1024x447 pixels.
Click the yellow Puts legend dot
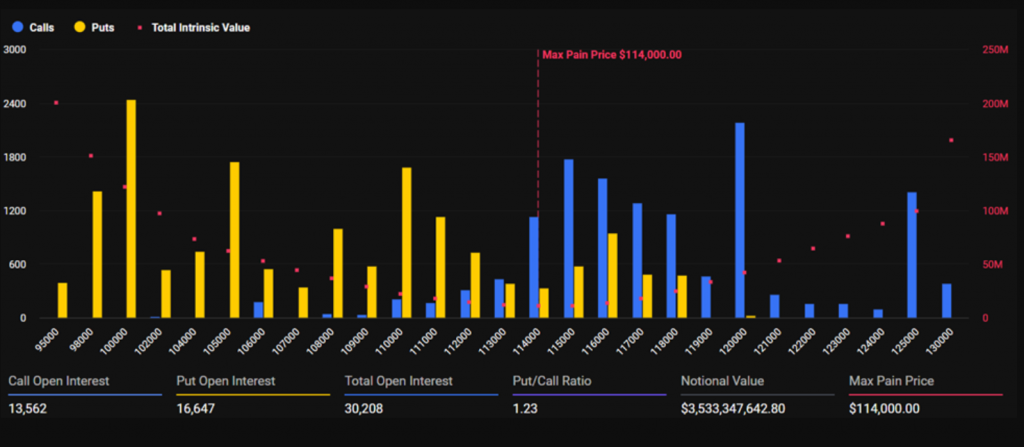click(x=78, y=27)
